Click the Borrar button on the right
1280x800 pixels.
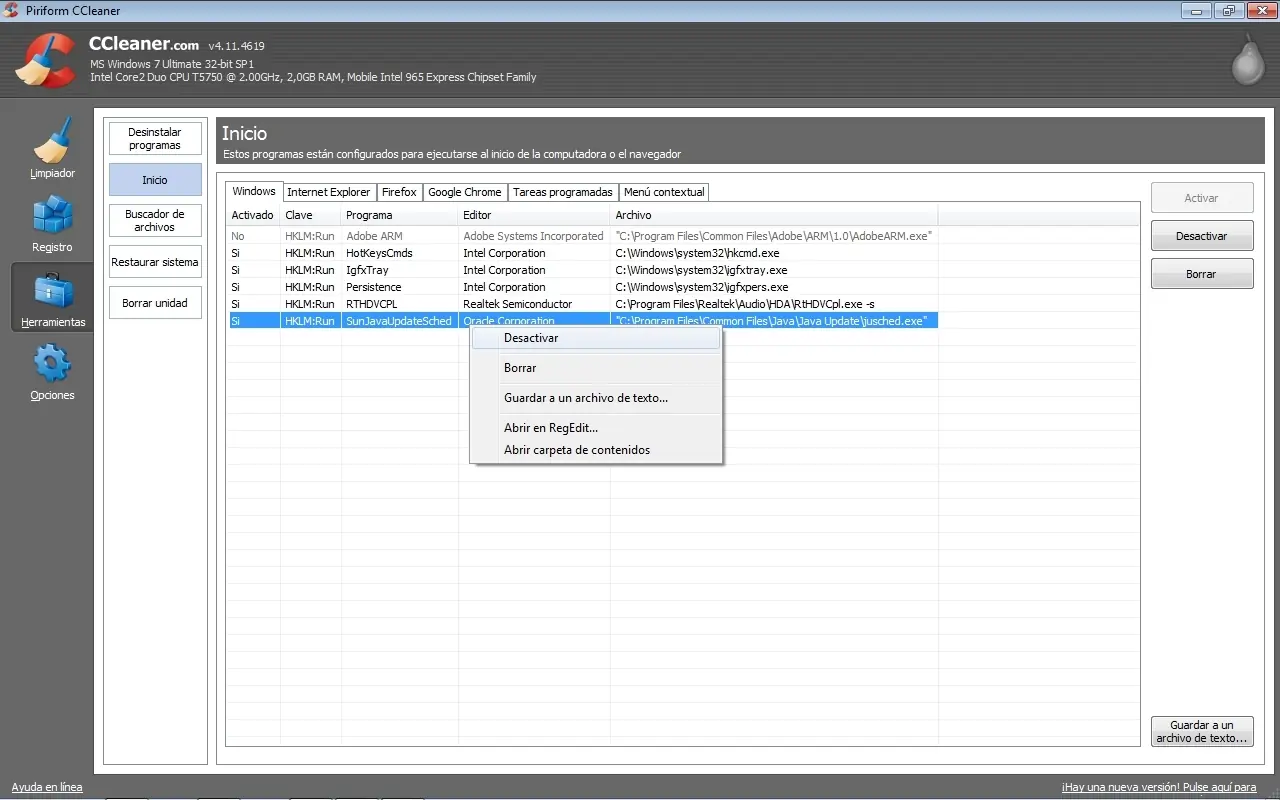pos(1202,274)
